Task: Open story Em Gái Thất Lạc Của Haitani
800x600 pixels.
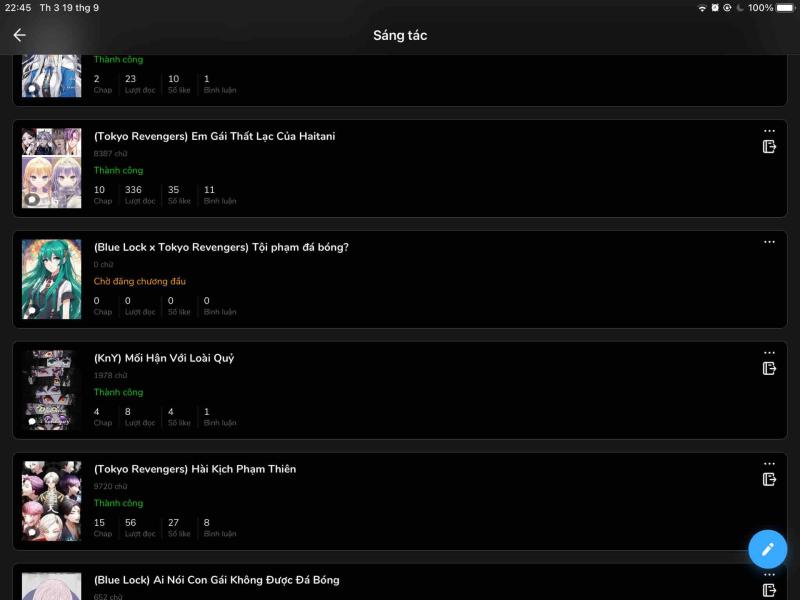Action: click(214, 136)
